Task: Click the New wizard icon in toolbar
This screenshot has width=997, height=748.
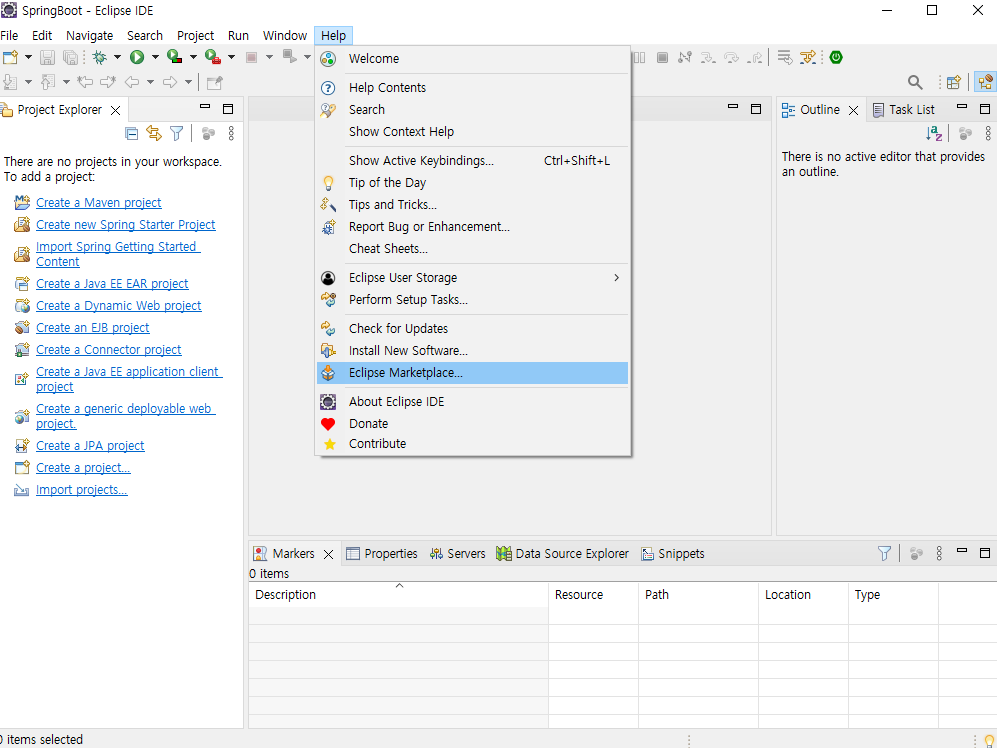Action: (10, 57)
